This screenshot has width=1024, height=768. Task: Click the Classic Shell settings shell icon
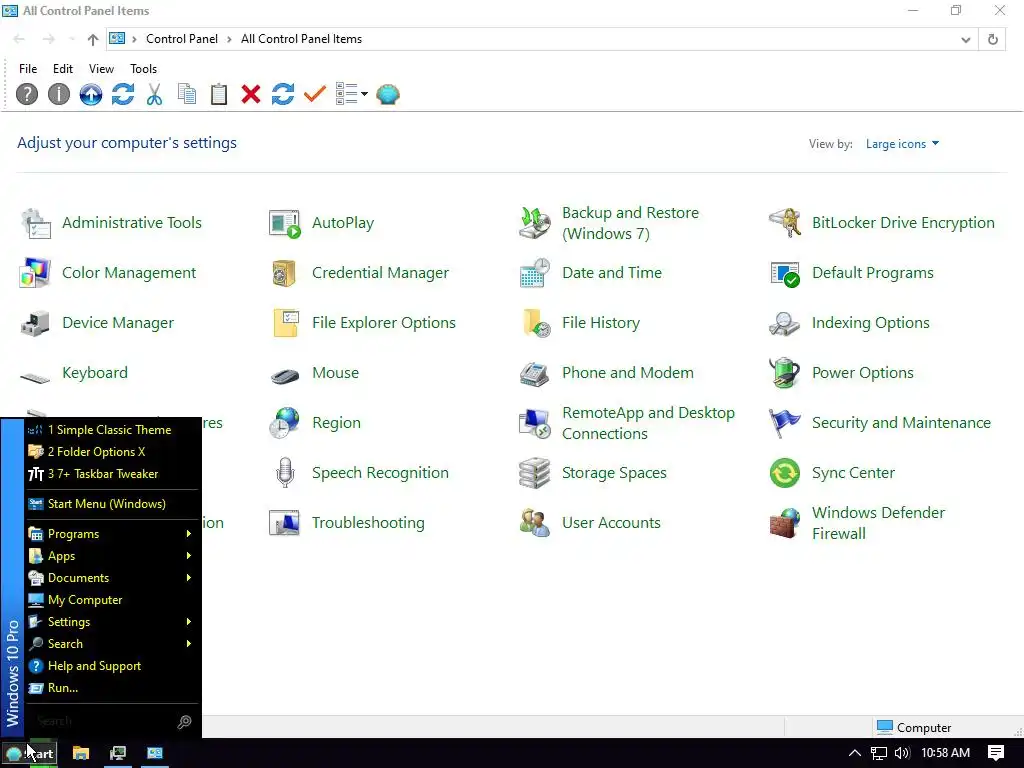pyautogui.click(x=388, y=95)
